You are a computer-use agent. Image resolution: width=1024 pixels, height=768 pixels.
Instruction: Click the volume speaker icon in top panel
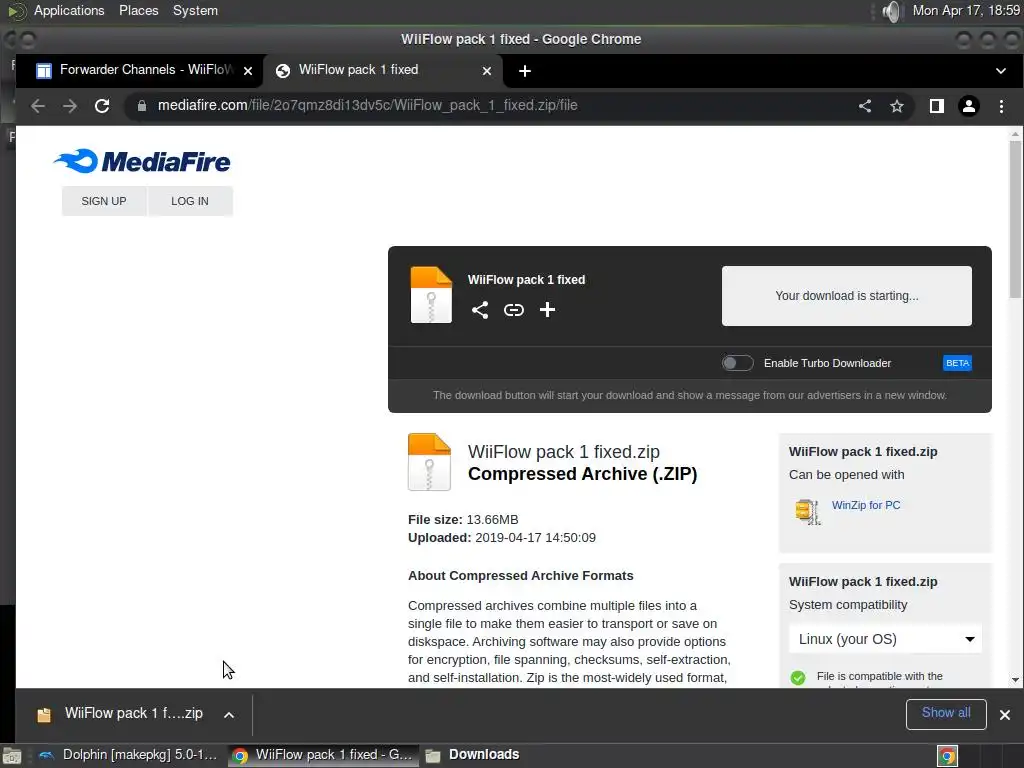click(x=891, y=11)
